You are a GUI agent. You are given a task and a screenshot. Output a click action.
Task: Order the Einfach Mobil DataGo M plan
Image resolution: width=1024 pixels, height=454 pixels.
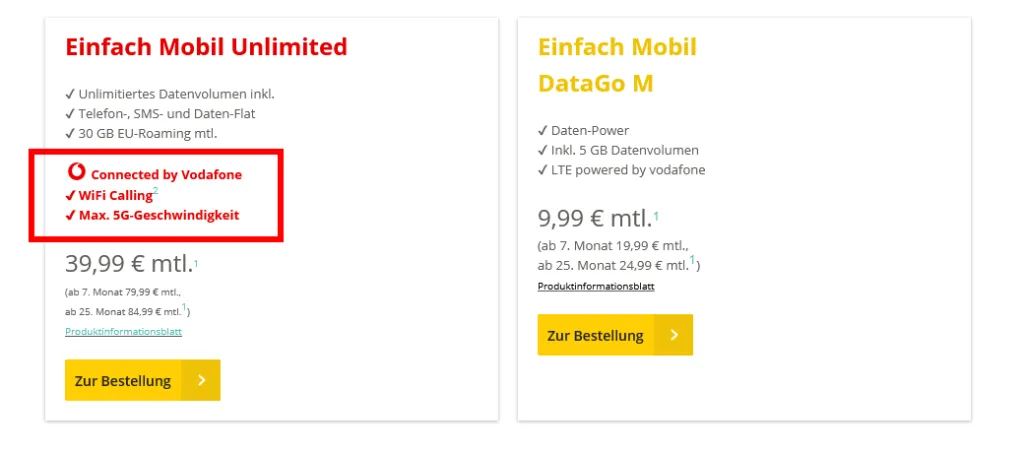[x=615, y=335]
